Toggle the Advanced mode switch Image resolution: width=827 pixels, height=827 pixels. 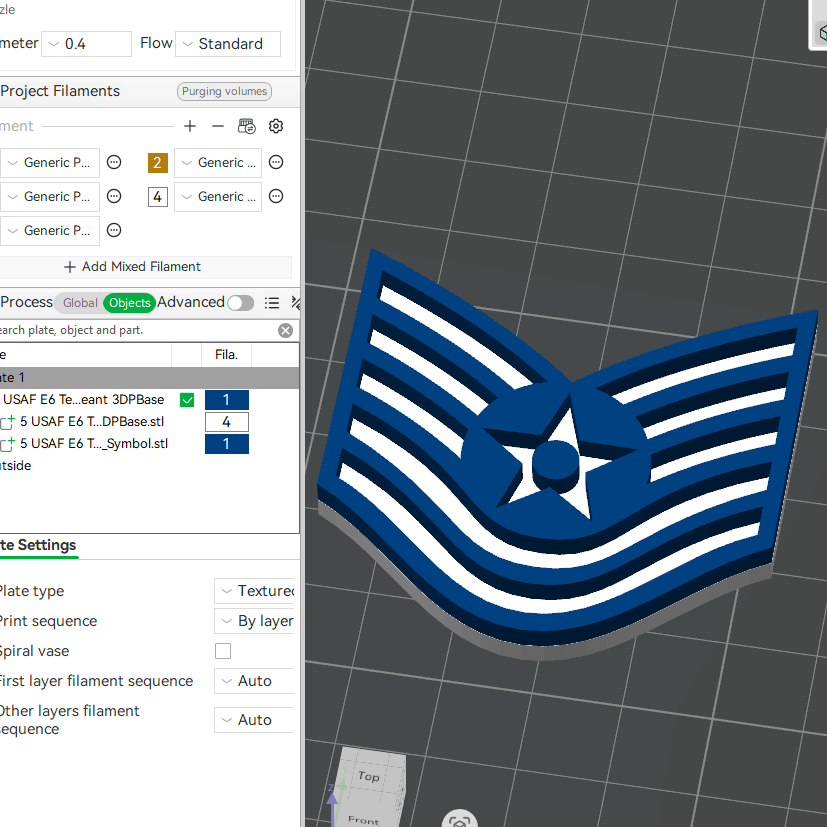pos(241,303)
